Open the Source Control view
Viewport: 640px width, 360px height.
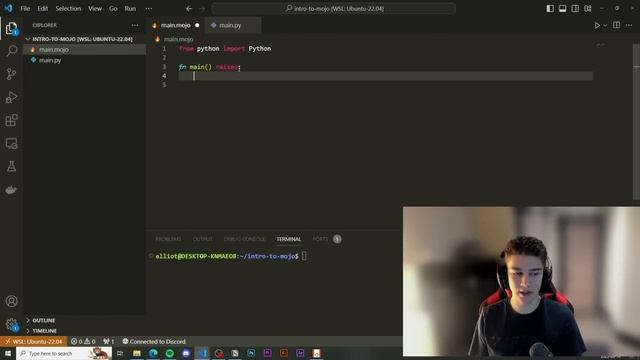click(x=11, y=74)
